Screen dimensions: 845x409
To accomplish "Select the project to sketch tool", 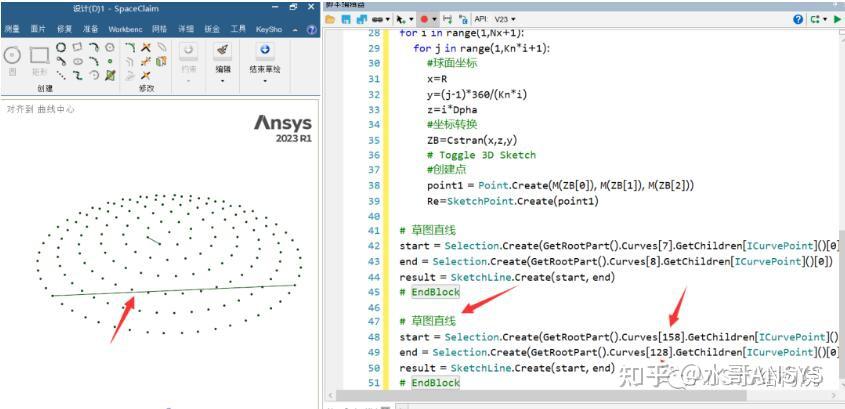I will pyautogui.click(x=161, y=61).
